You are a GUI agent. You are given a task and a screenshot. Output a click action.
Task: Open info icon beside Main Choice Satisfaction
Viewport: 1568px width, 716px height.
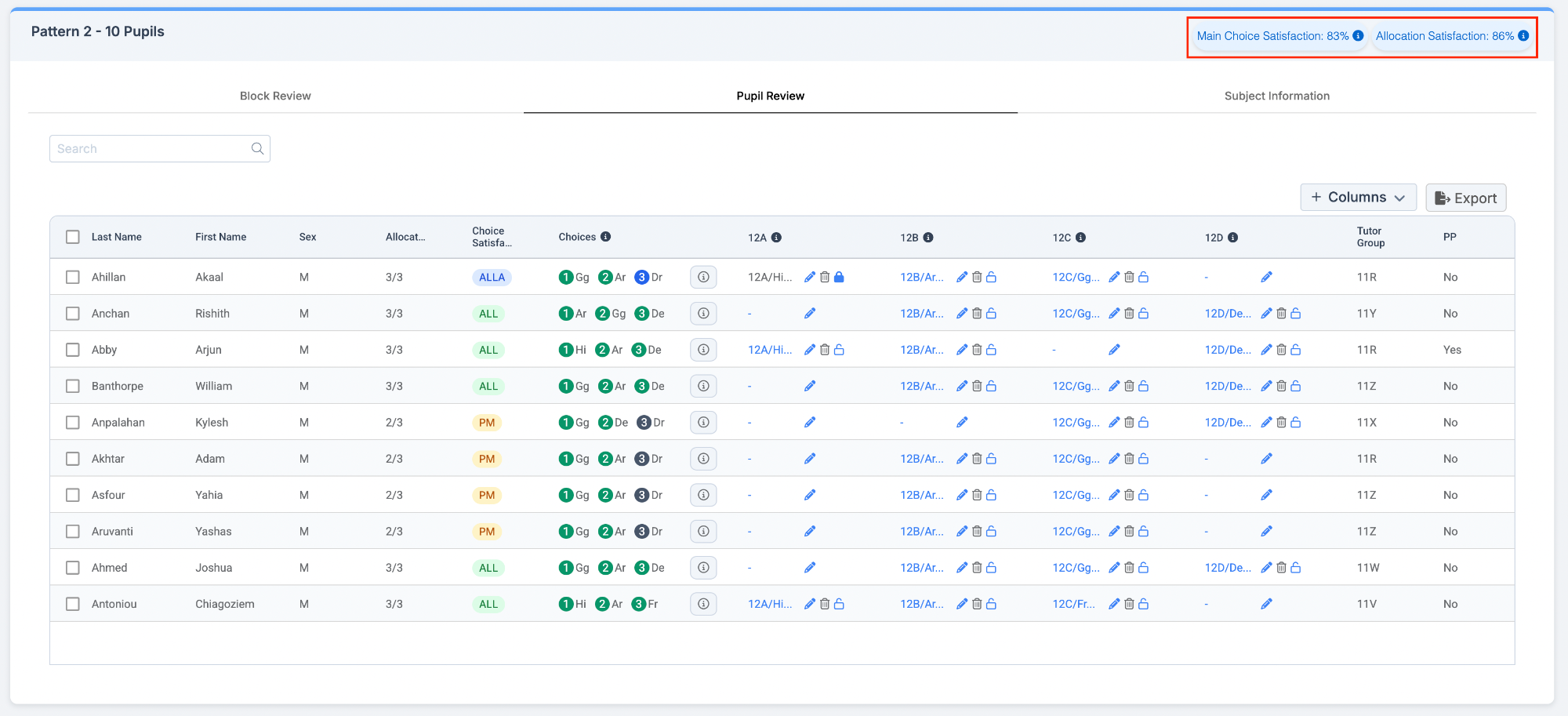[x=1358, y=36]
